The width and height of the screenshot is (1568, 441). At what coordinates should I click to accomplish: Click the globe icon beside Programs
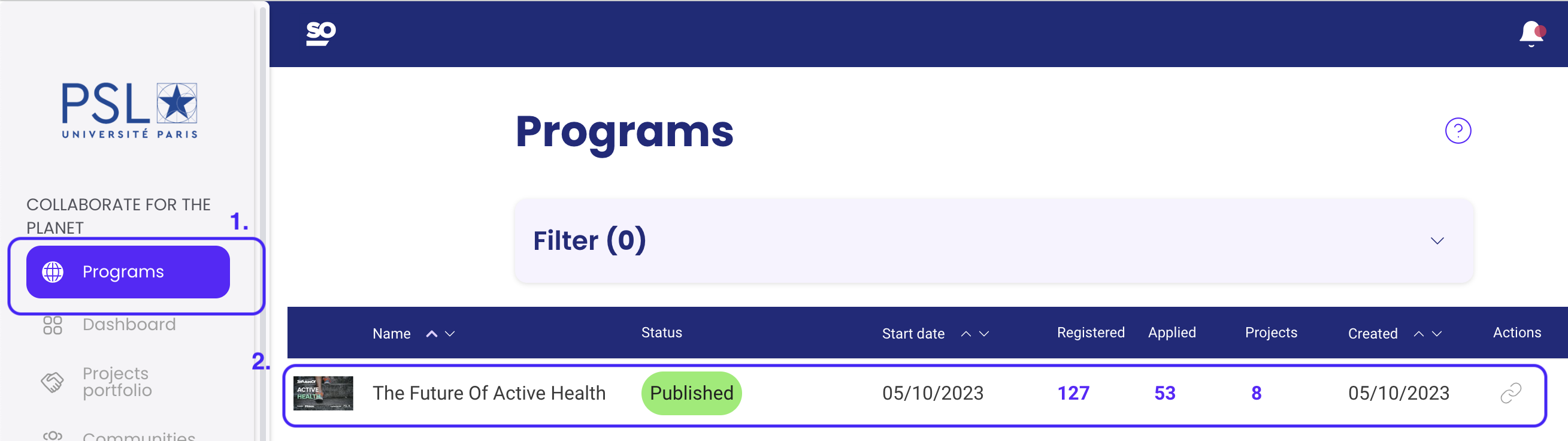coord(52,271)
